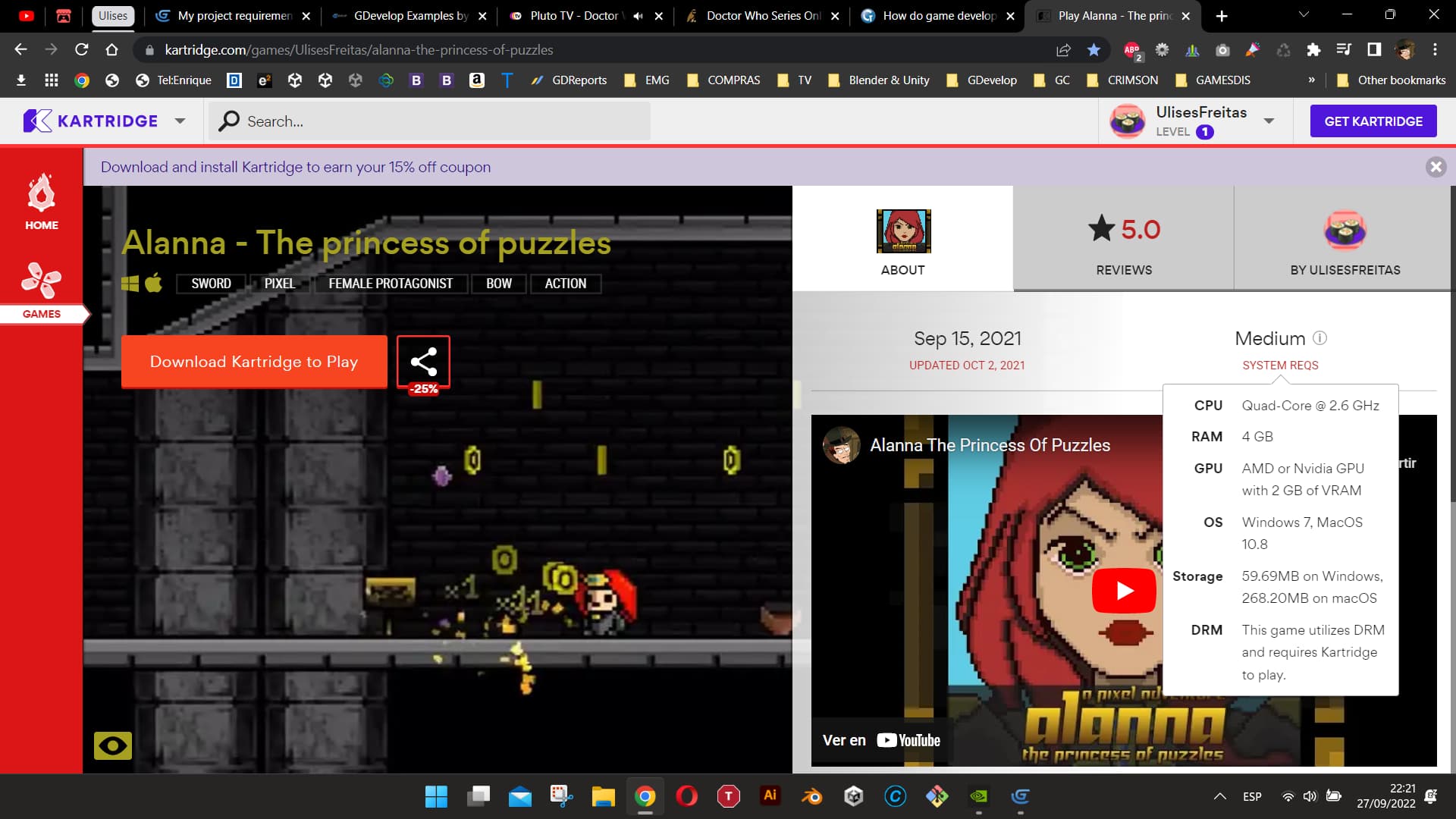The width and height of the screenshot is (1456, 819).
Task: Open the GDevelop bookmarks folder
Action: click(981, 80)
